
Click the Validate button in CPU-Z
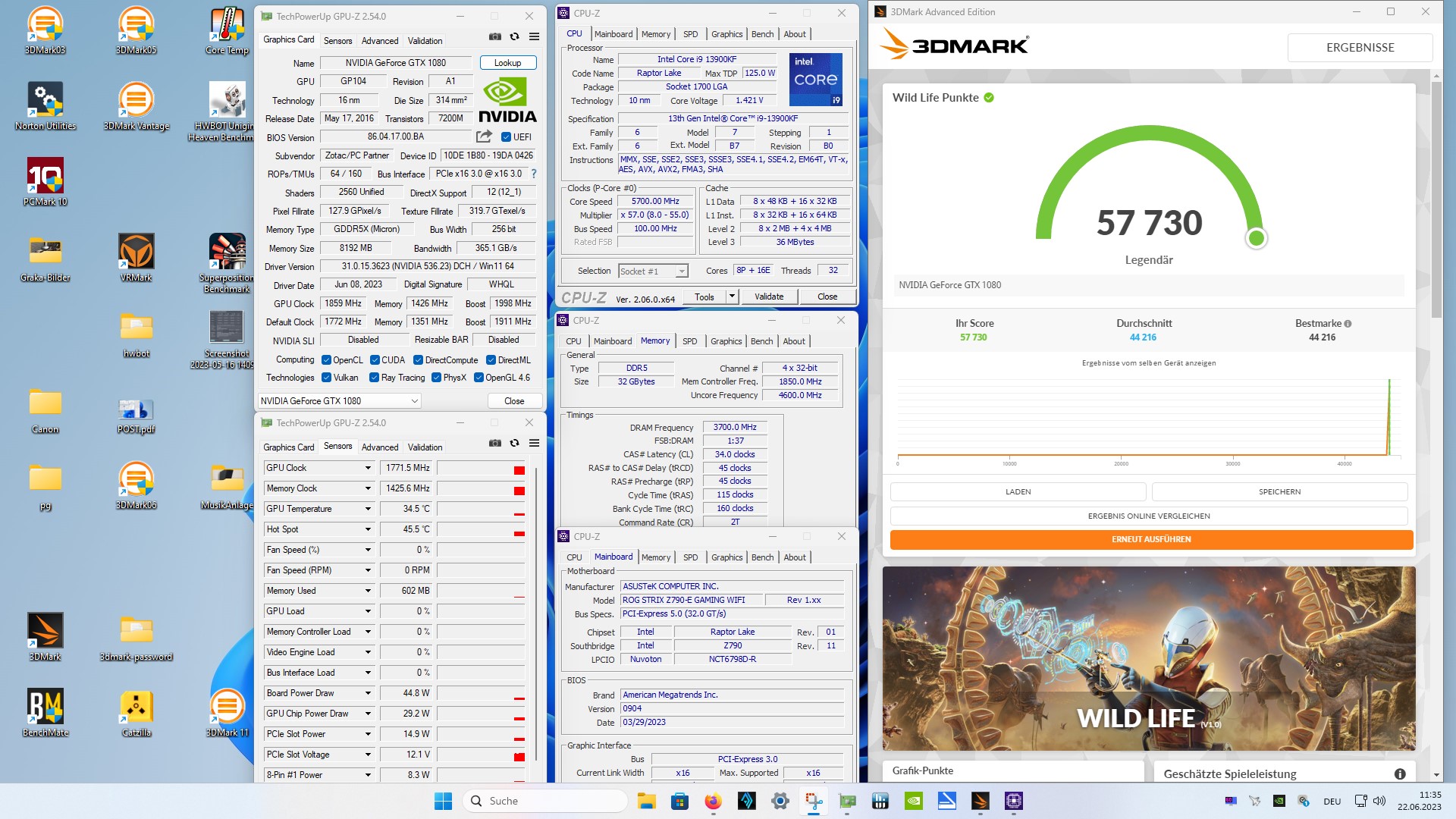click(x=769, y=297)
